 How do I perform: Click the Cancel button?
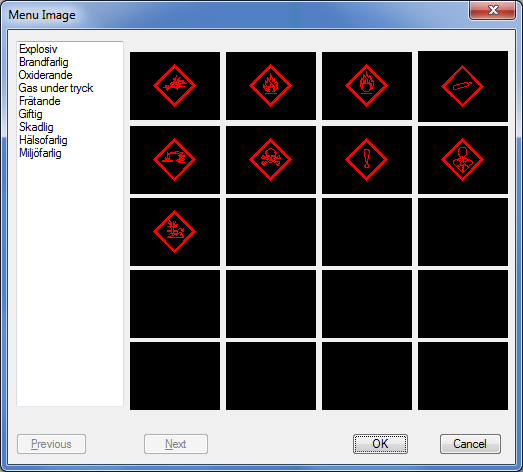[470, 444]
